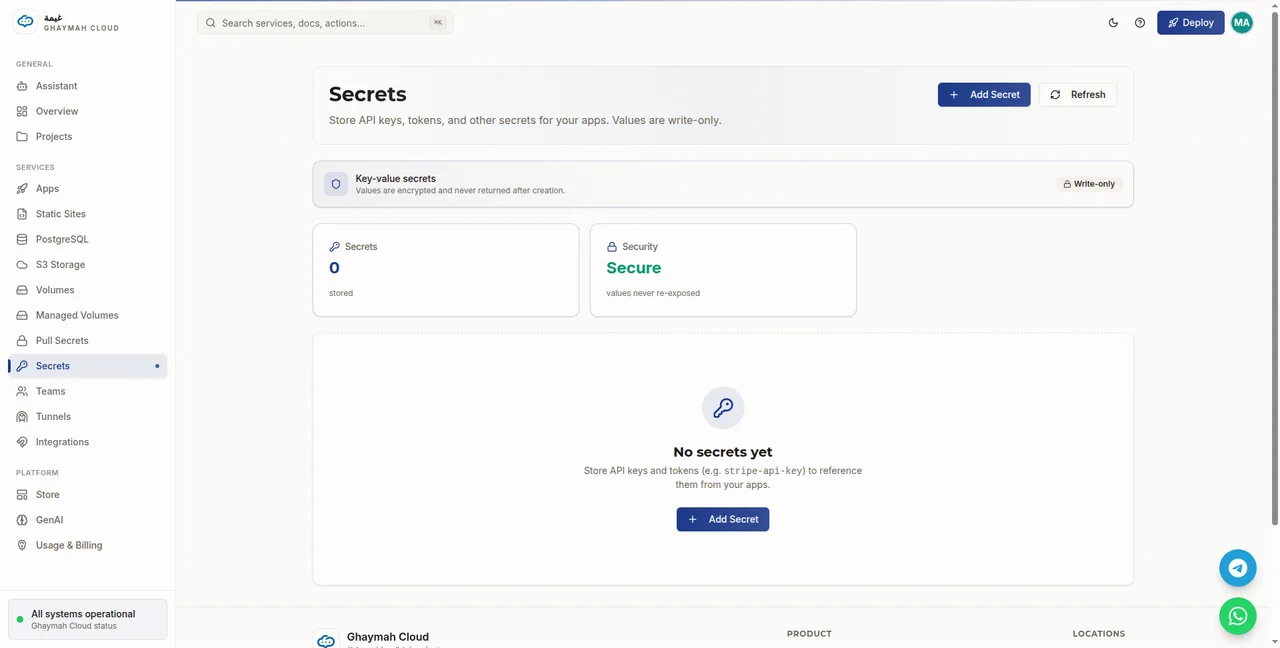
Task: Click the shield icon beside Key-value secrets
Action: [336, 184]
